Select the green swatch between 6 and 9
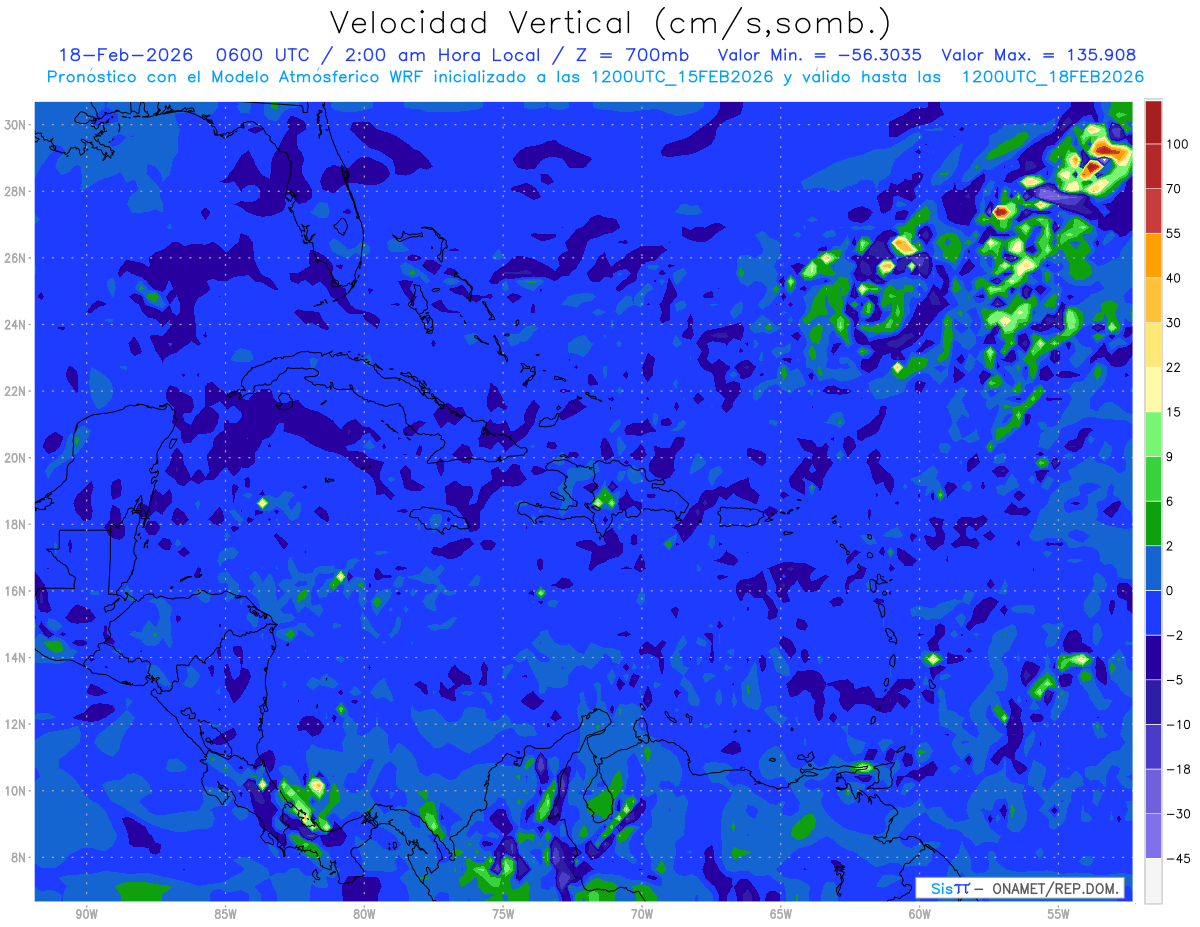The height and width of the screenshot is (927, 1200). (1153, 478)
